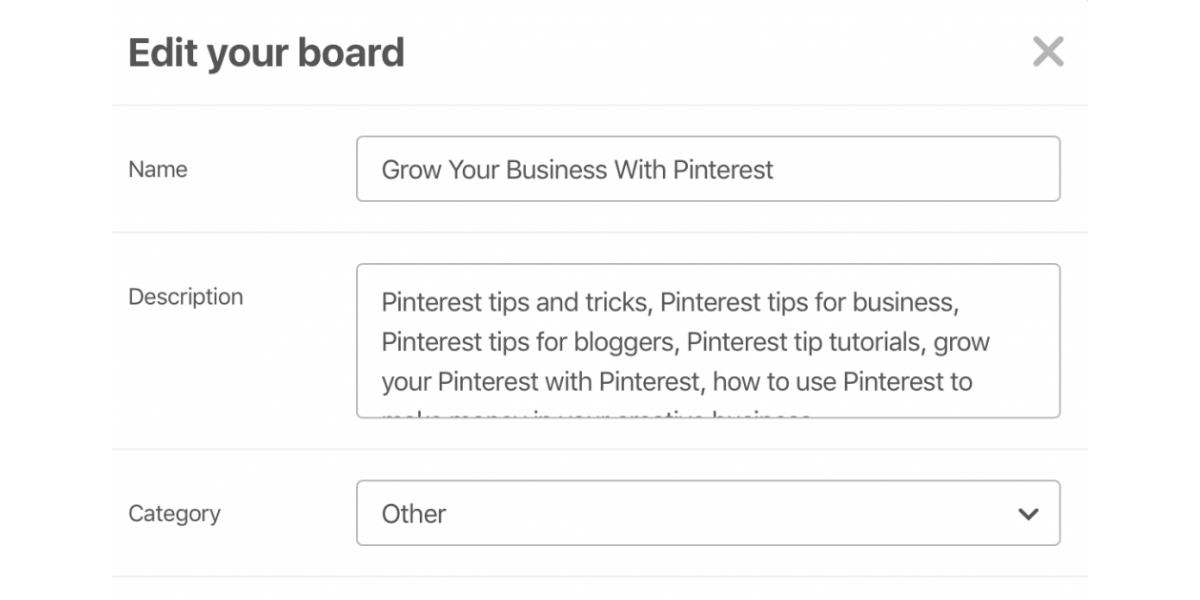Click the selected 'Other' category text
Screen dimensions: 1200x600
[414, 514]
